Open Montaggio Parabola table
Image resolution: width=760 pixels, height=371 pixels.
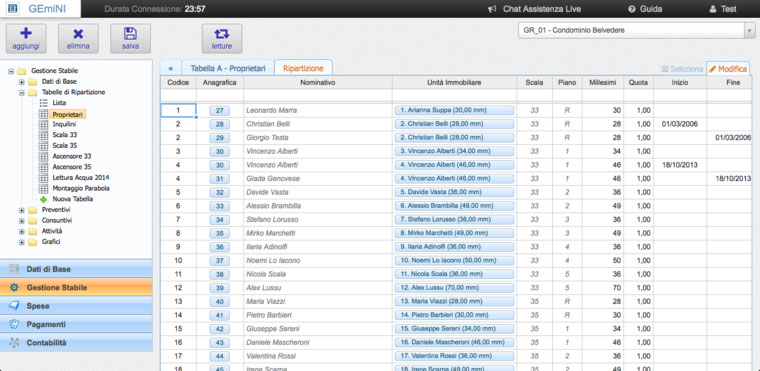point(81,188)
